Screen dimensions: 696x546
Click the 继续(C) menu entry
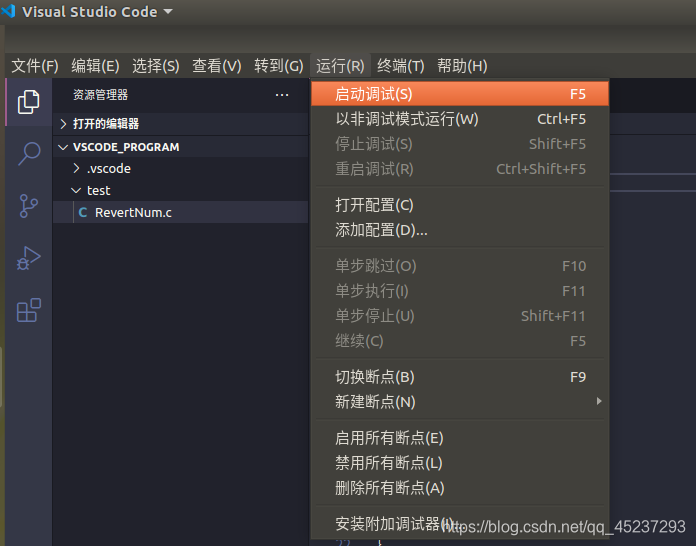click(460, 341)
